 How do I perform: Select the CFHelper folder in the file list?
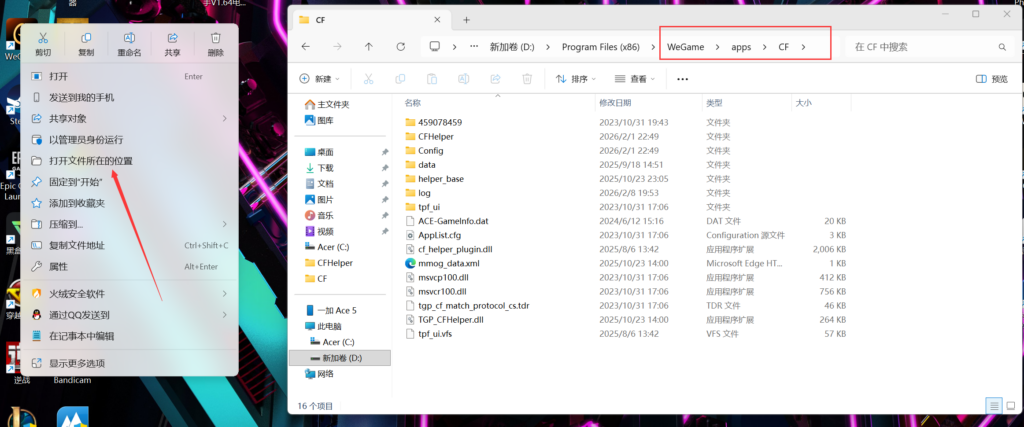coord(436,136)
